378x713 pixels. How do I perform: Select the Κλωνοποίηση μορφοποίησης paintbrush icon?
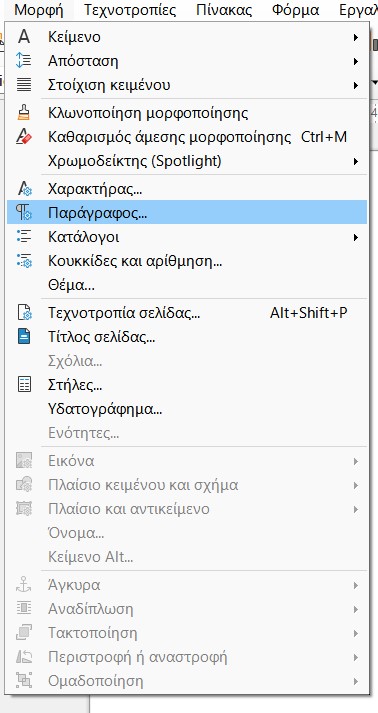[24, 113]
